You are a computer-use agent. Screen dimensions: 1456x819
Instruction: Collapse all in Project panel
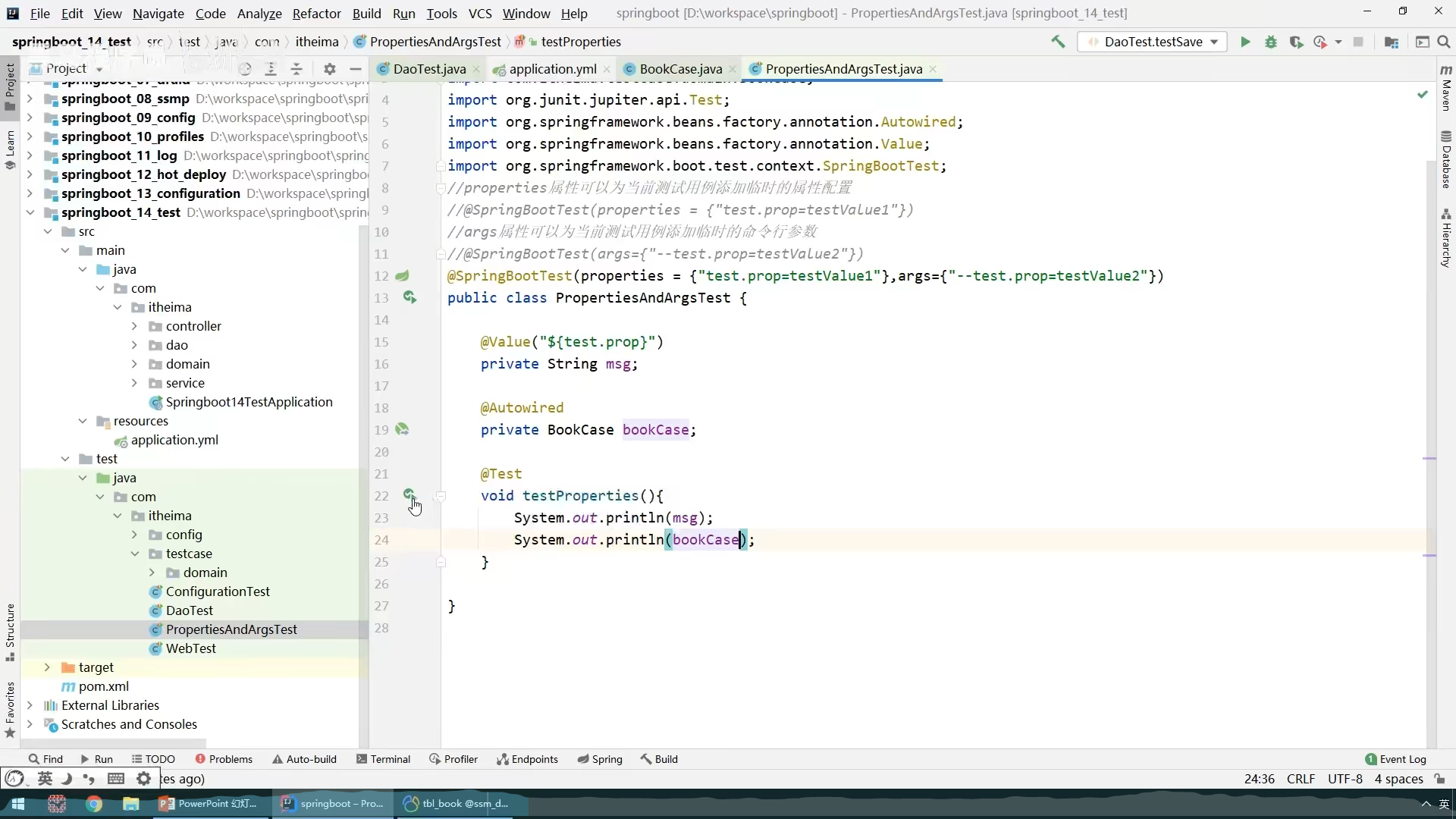tap(297, 68)
